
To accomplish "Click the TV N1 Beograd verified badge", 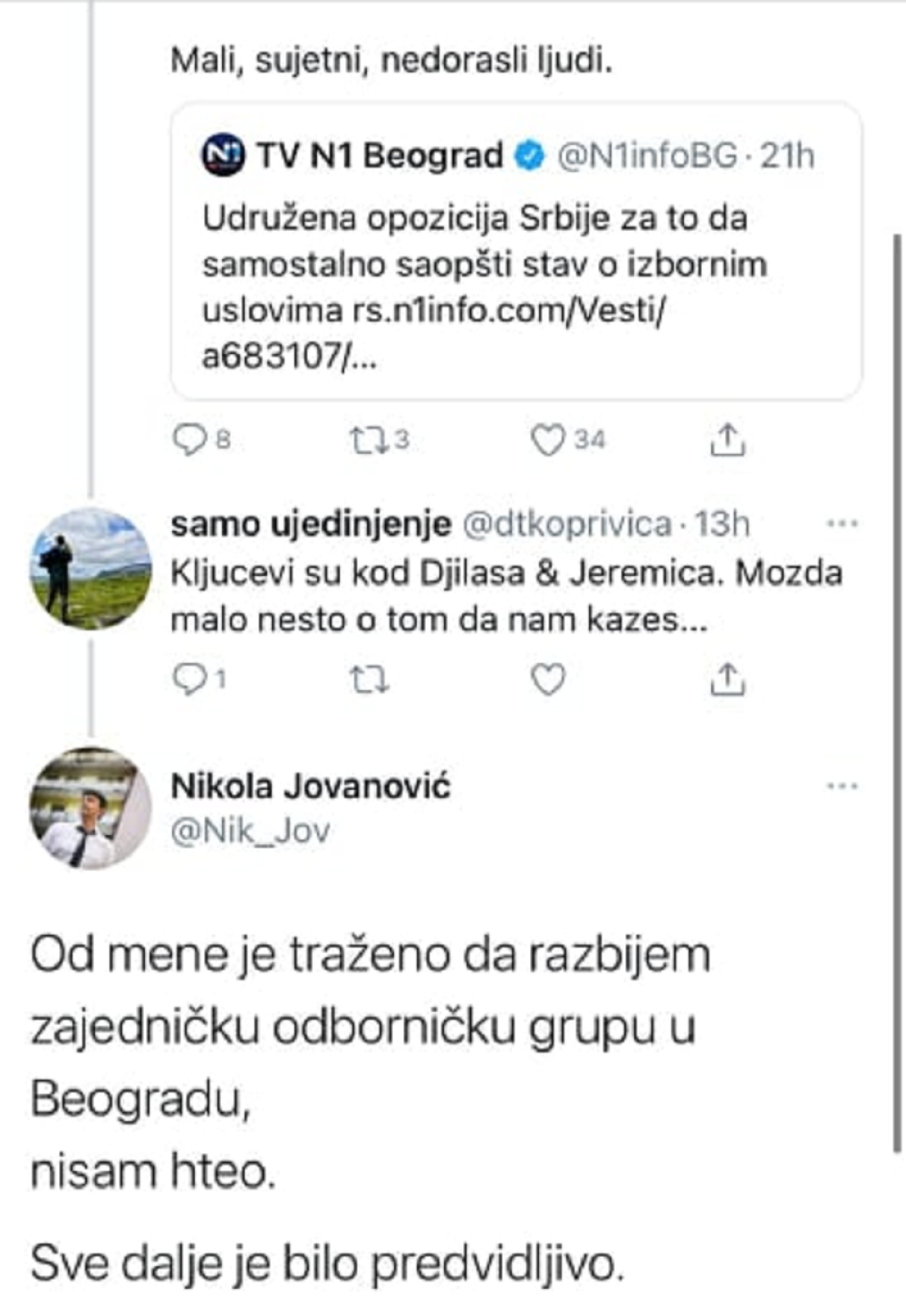I will click(528, 155).
